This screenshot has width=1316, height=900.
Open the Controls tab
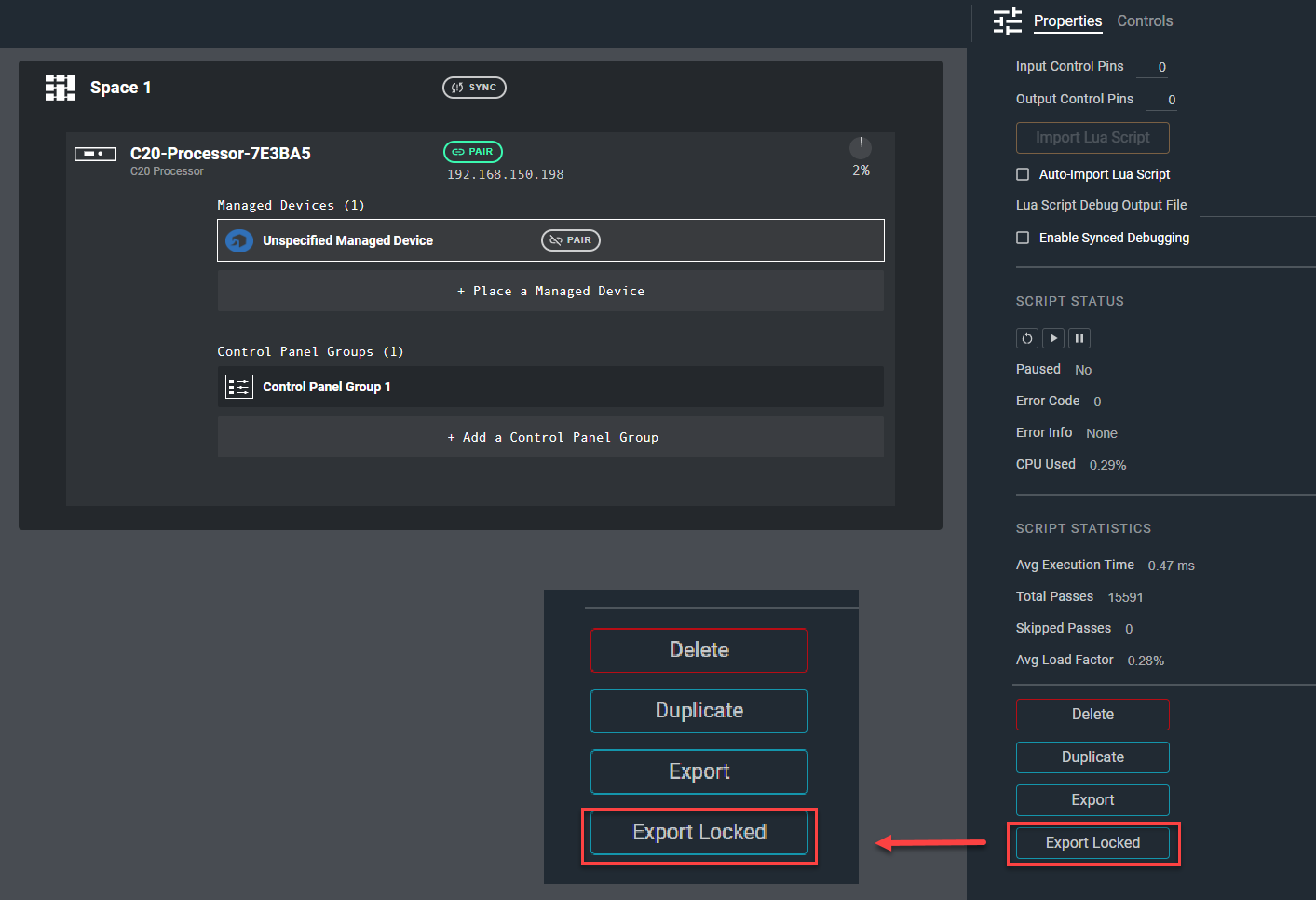(1145, 21)
